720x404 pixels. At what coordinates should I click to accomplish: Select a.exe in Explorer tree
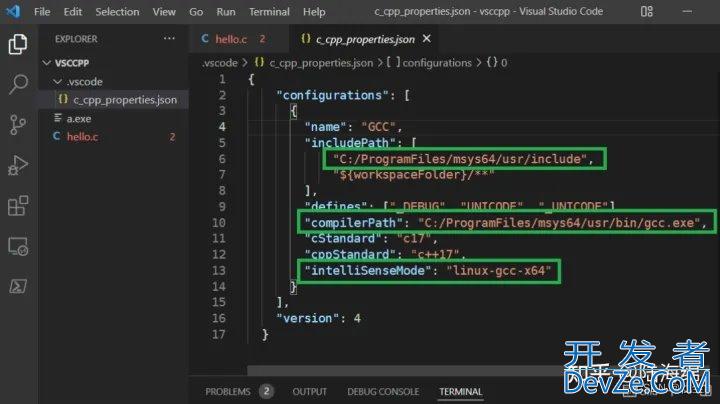113,118
